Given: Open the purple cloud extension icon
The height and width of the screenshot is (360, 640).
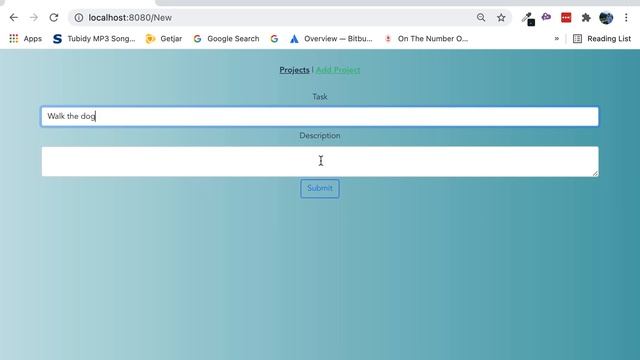Looking at the screenshot, I should click(x=546, y=17).
